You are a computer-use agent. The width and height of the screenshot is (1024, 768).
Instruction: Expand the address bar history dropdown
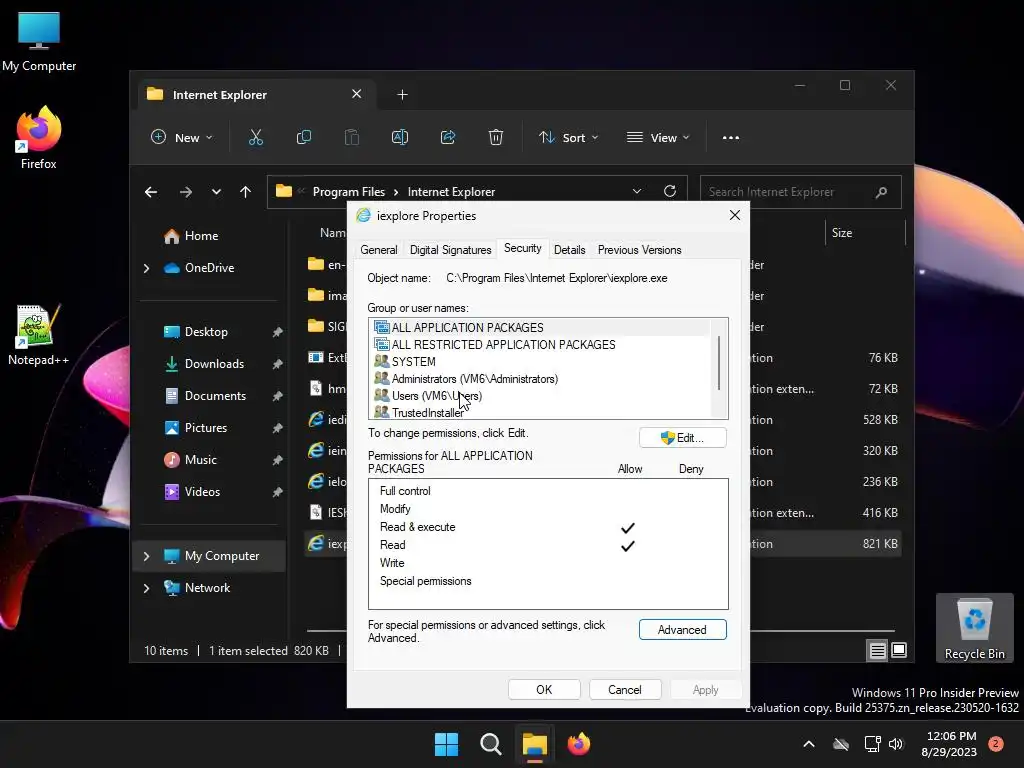click(x=637, y=191)
